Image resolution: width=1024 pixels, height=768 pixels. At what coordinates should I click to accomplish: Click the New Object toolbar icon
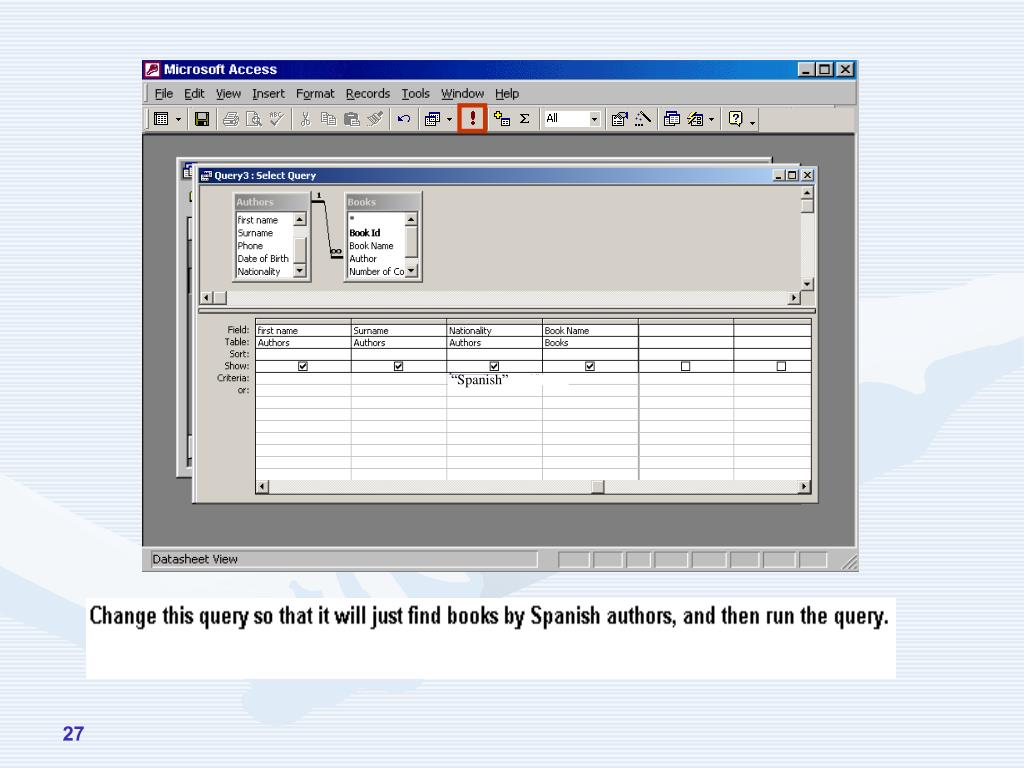coord(696,119)
